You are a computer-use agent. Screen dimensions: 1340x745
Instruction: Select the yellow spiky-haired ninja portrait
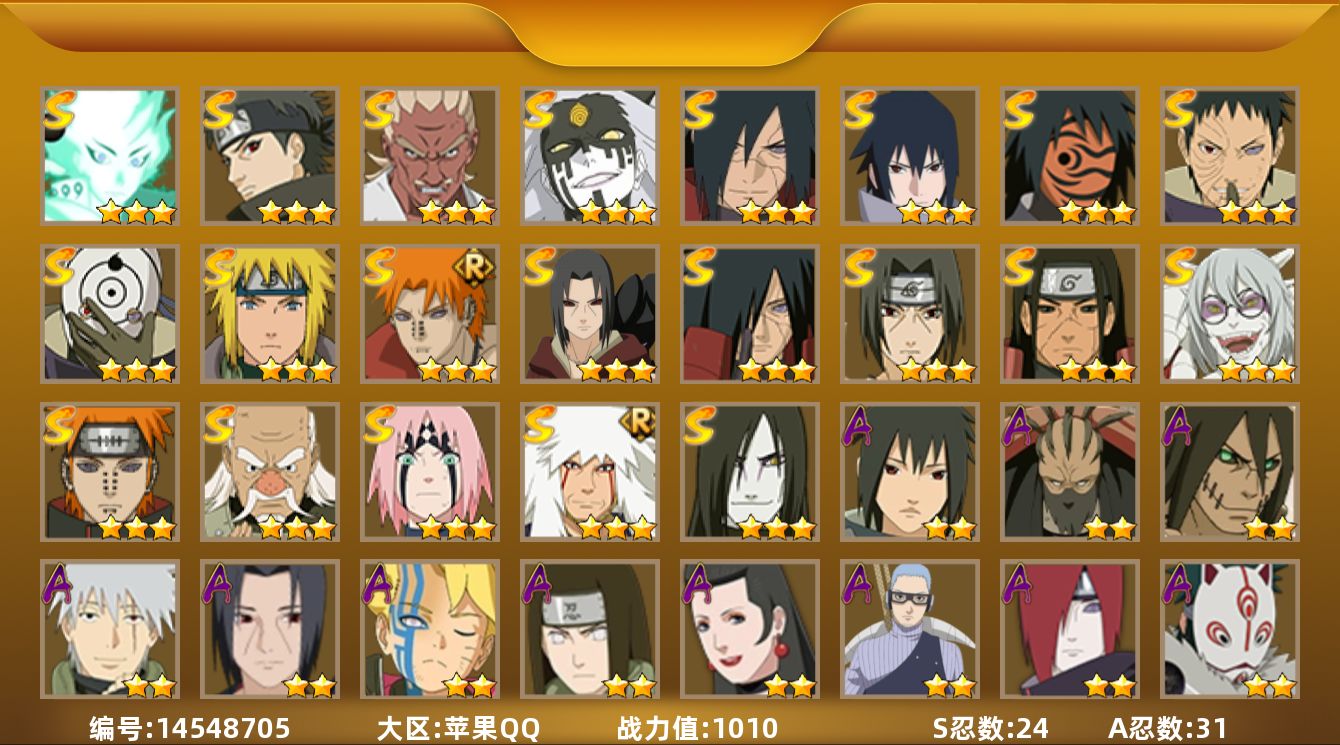click(x=269, y=313)
